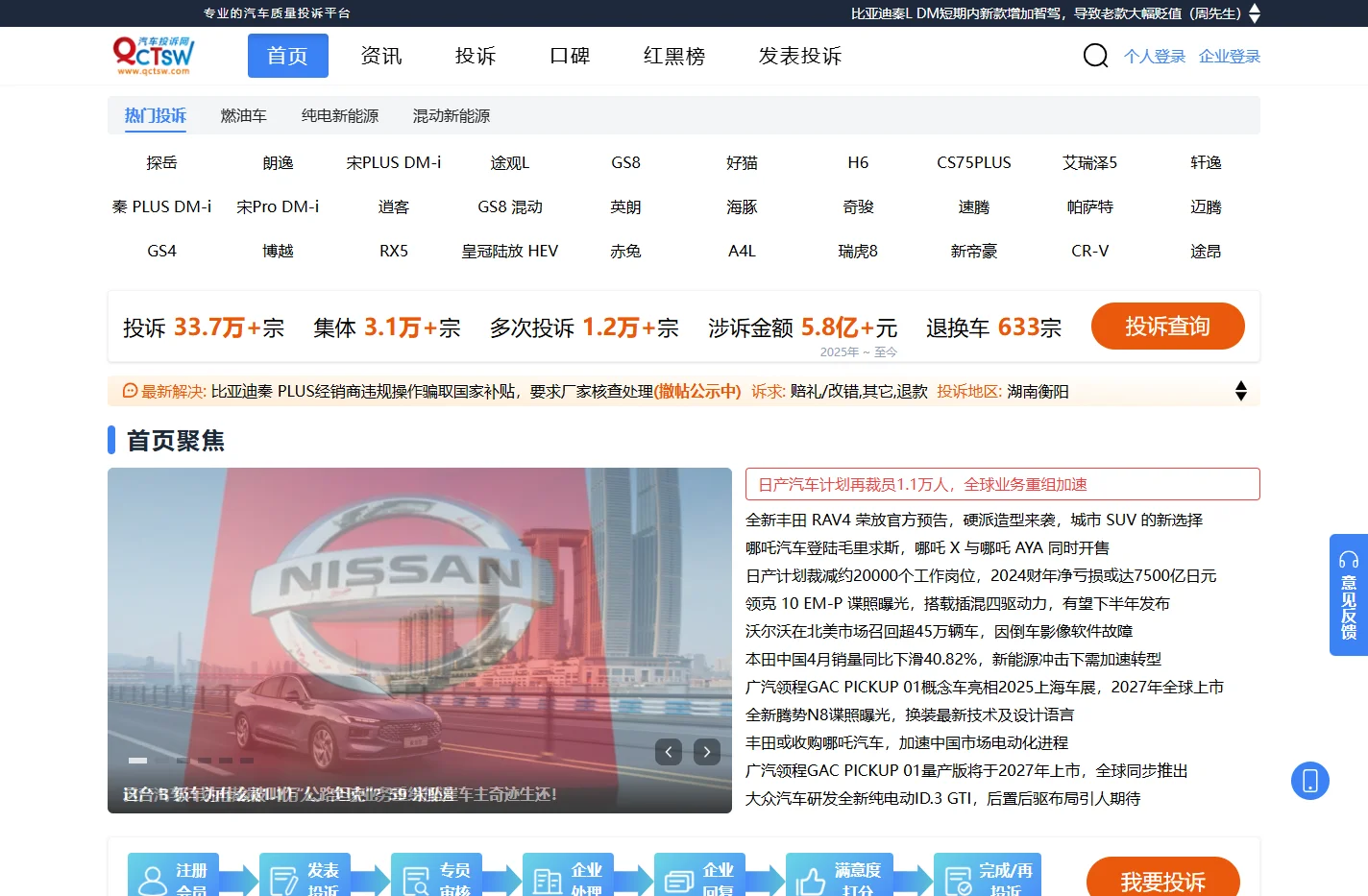Open 发表投诉 in navigation bar
The width and height of the screenshot is (1368, 896).
pos(800,56)
